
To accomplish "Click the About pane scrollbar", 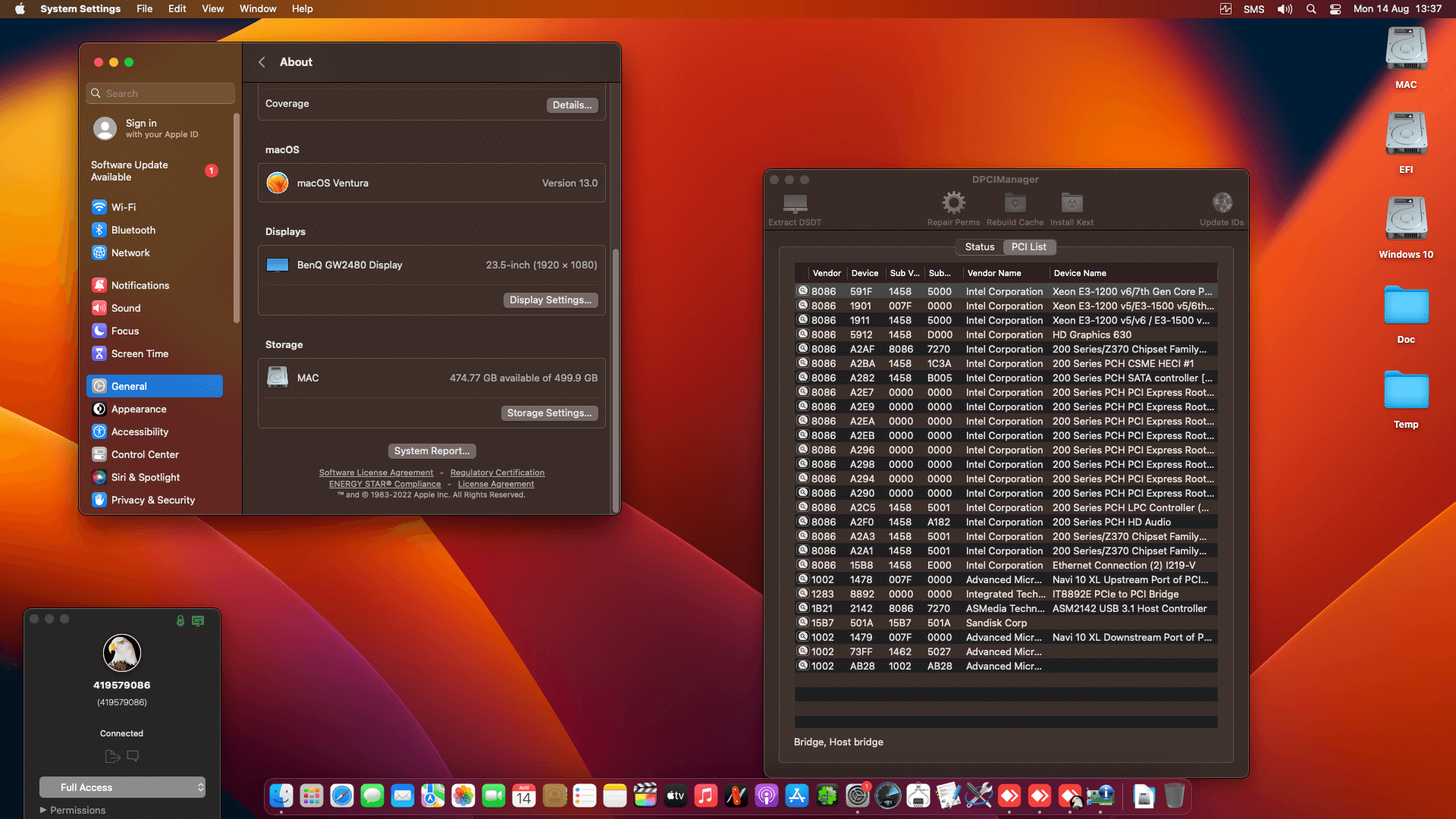I will coord(615,379).
